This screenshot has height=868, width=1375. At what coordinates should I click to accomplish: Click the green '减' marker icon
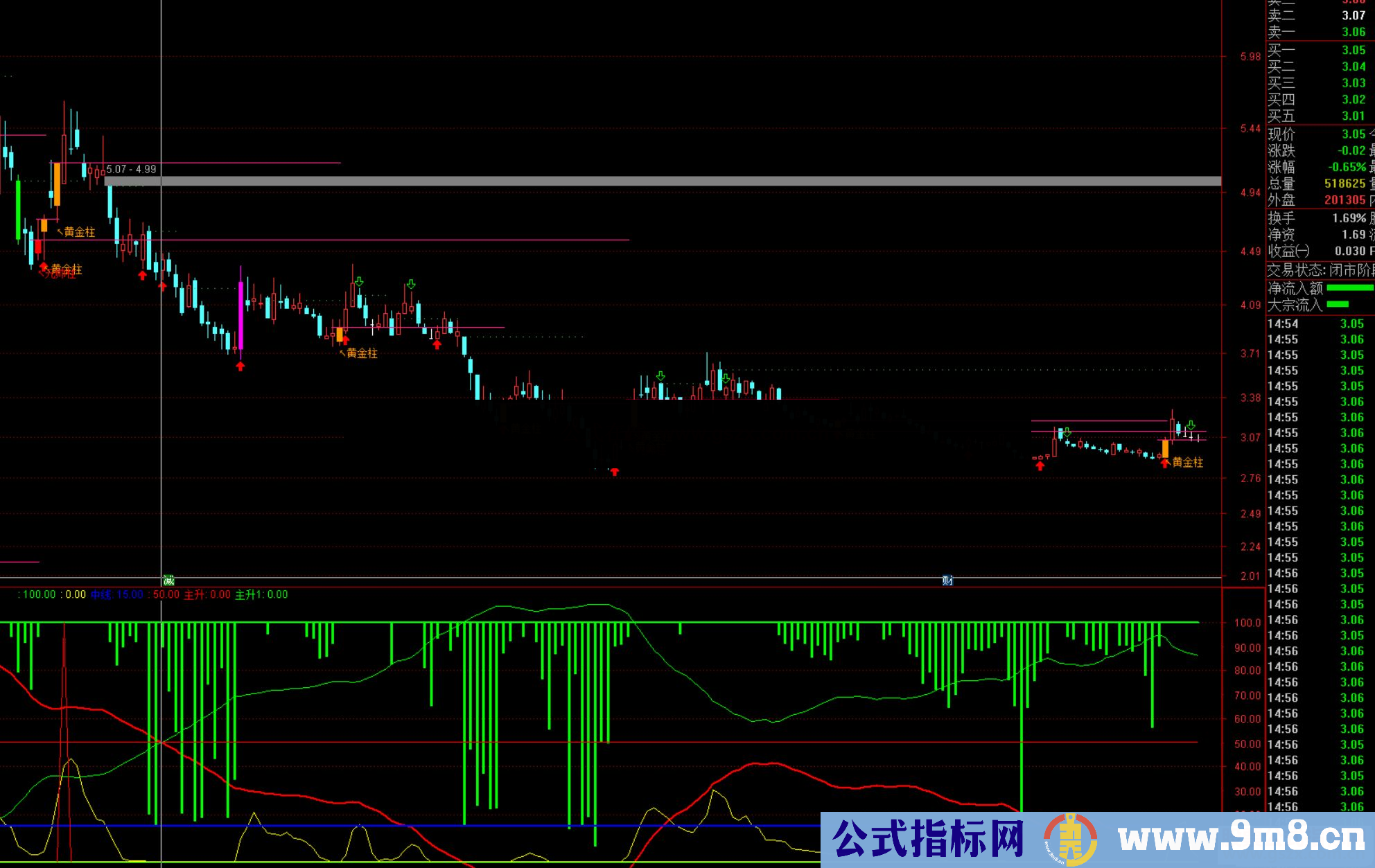(168, 581)
